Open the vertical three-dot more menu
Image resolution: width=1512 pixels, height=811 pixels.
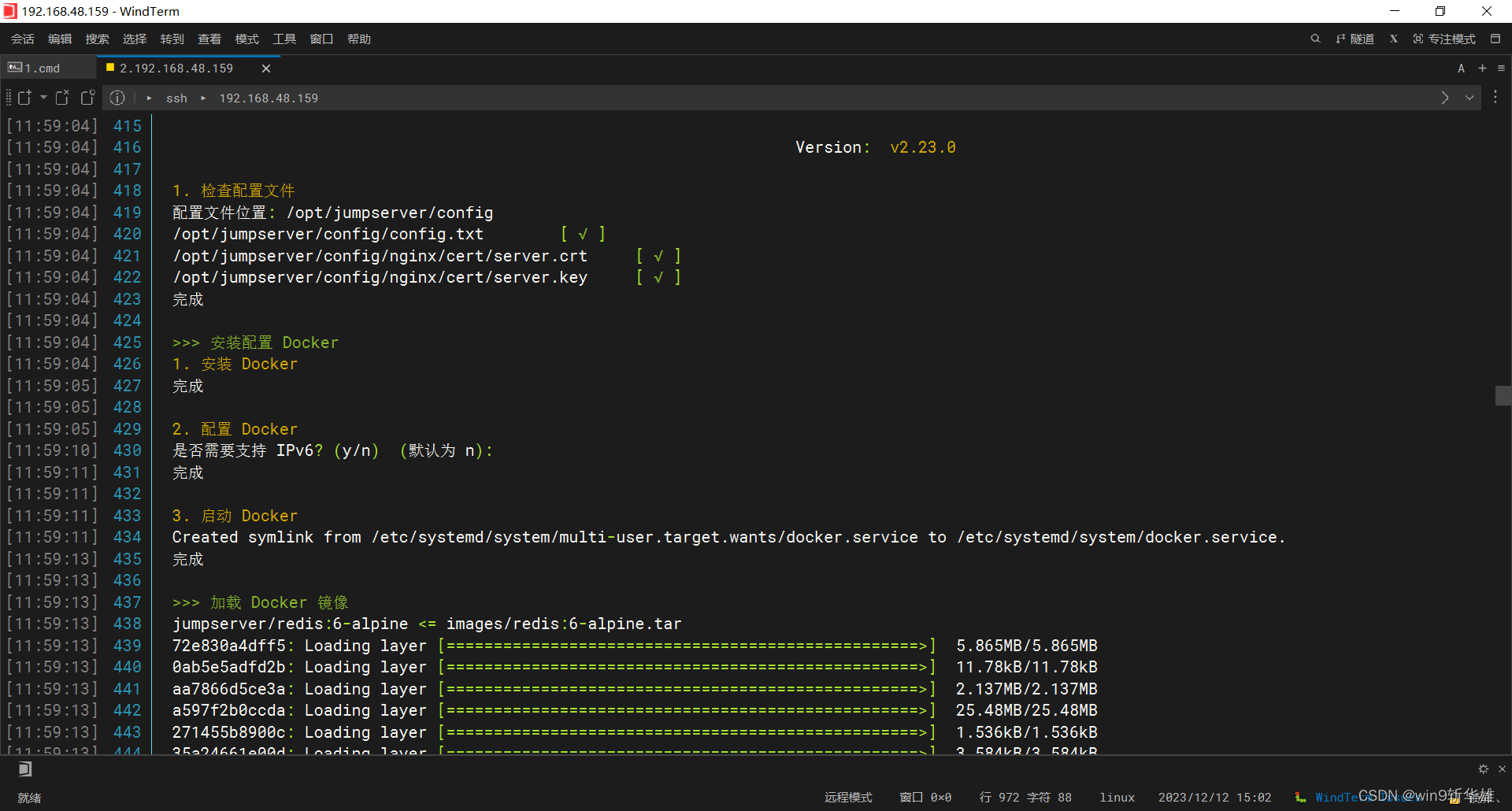click(x=1495, y=97)
